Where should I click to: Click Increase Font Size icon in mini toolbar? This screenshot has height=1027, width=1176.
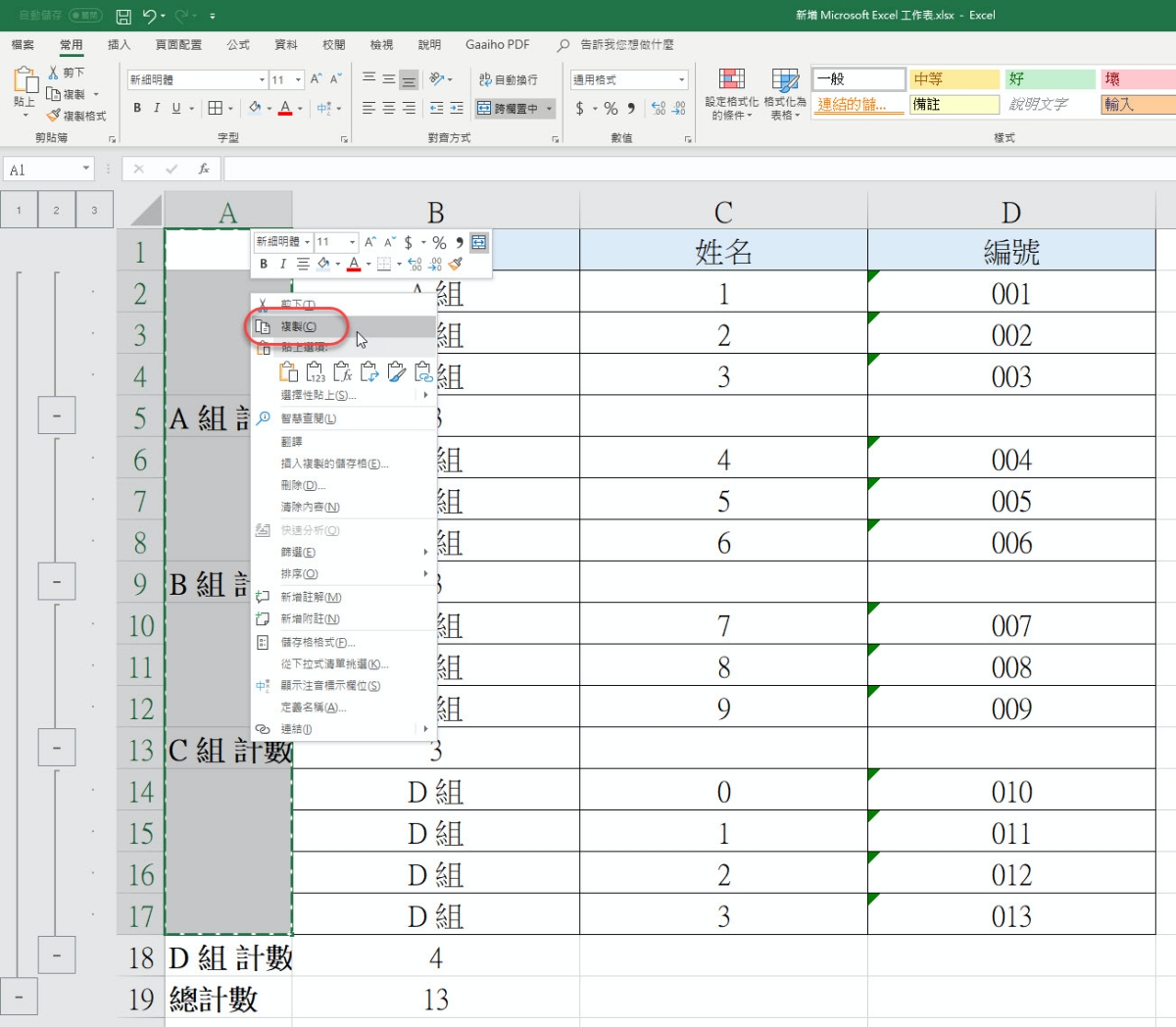pos(369,242)
